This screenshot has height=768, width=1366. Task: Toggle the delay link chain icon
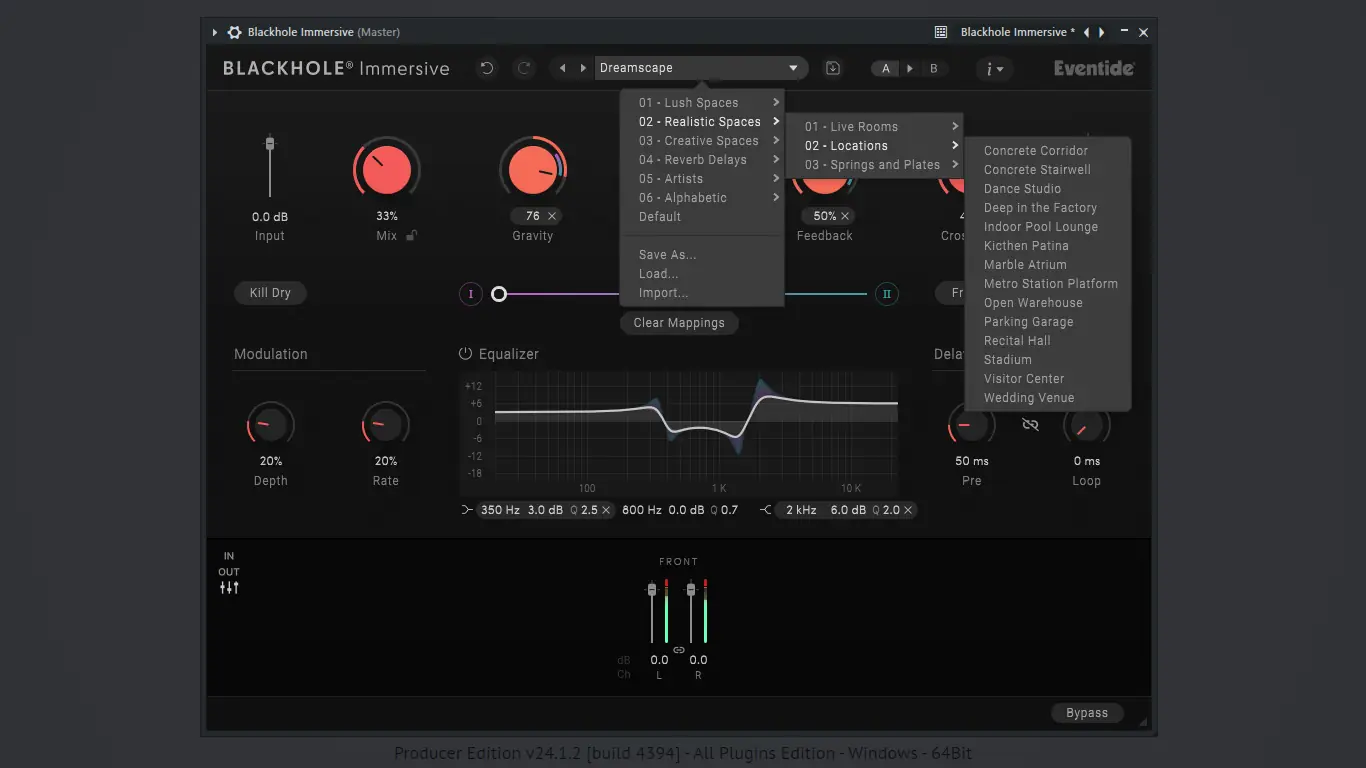tap(1030, 425)
